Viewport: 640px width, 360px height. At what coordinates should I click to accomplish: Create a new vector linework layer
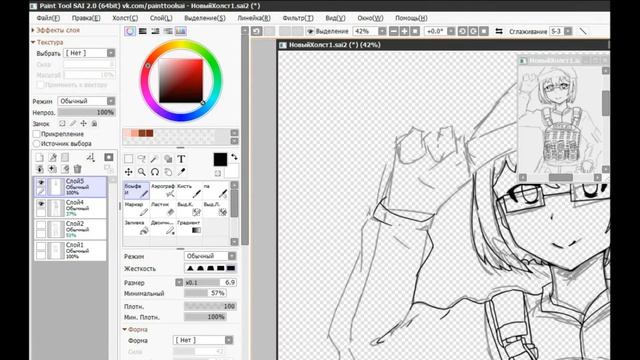(x=53, y=158)
